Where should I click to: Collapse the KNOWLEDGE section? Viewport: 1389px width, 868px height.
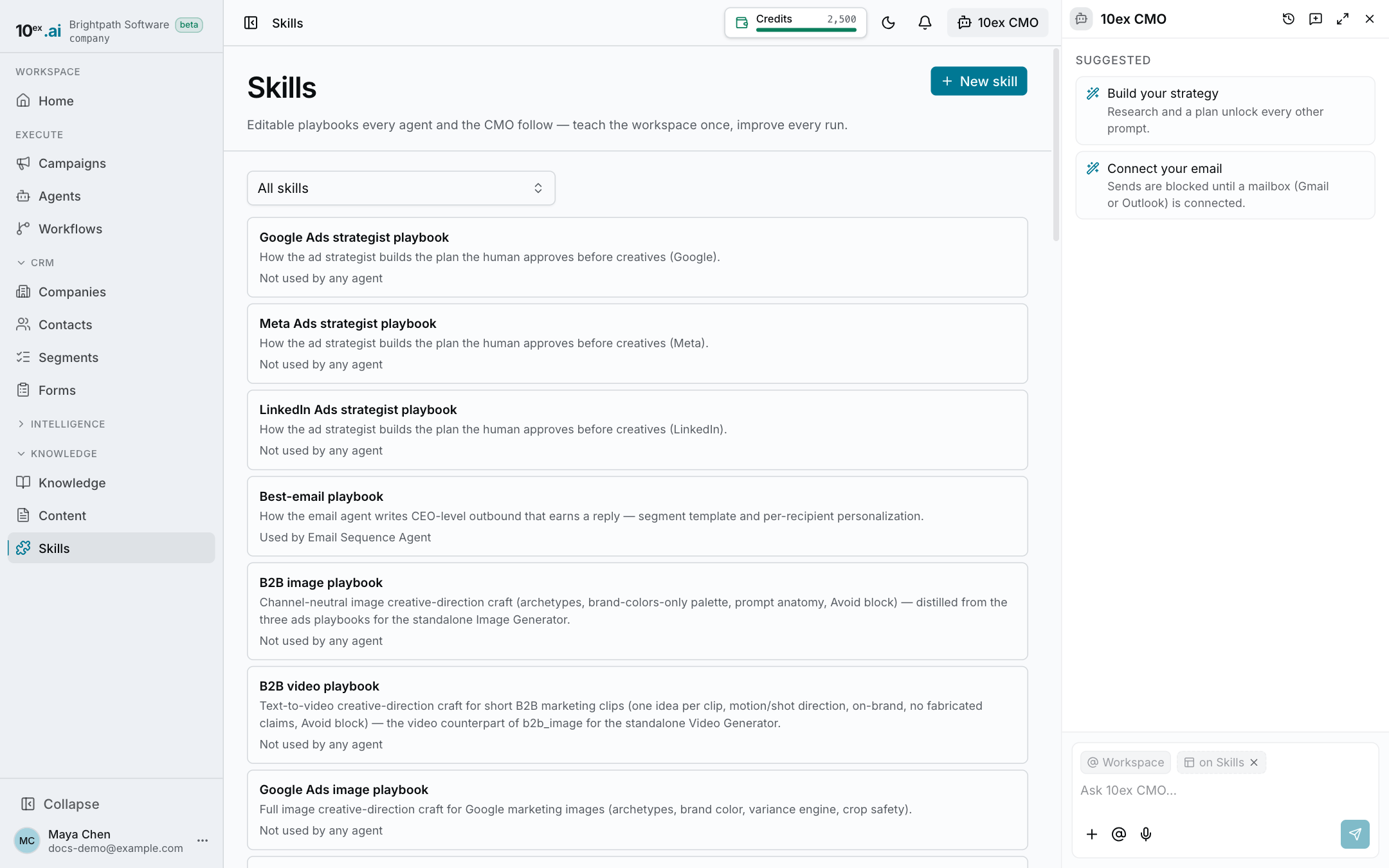[57, 454]
